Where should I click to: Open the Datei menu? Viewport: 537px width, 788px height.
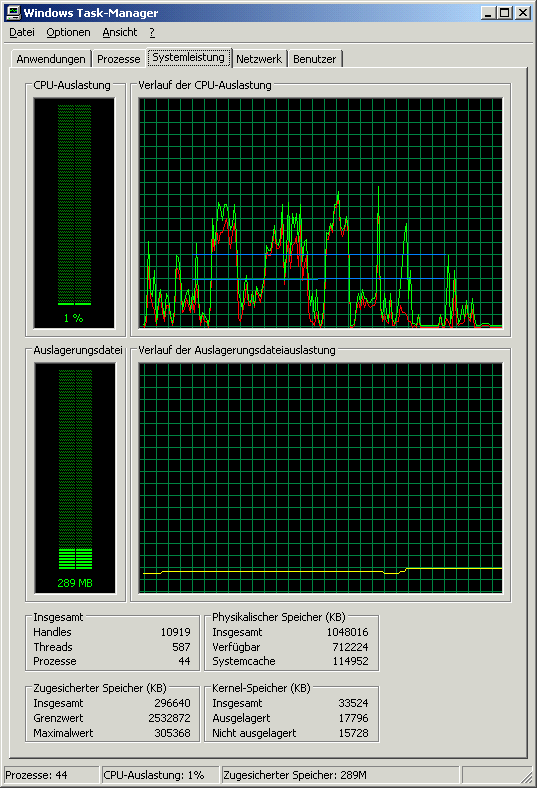pos(22,33)
